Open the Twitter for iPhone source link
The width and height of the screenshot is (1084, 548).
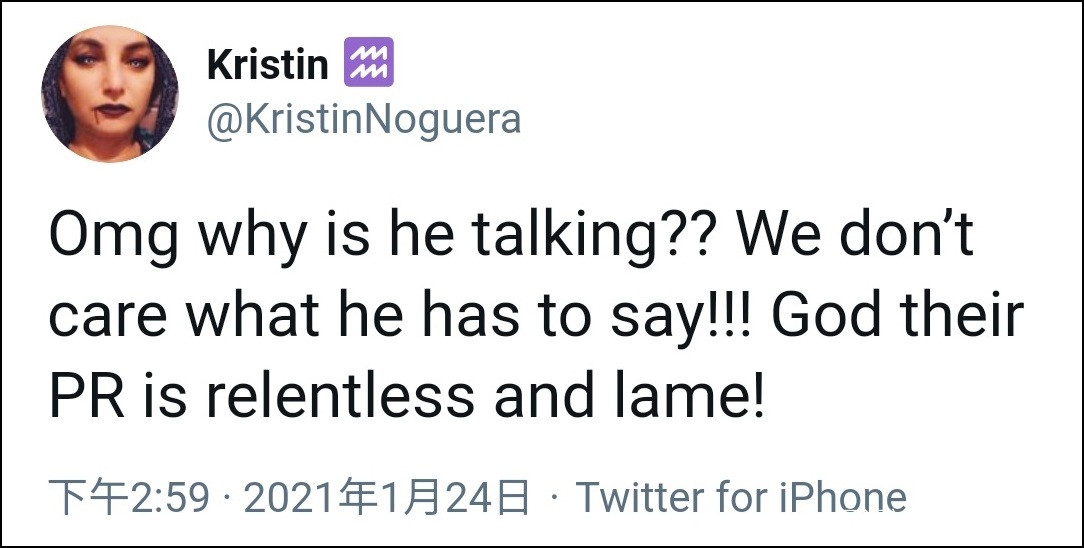pyautogui.click(x=741, y=497)
